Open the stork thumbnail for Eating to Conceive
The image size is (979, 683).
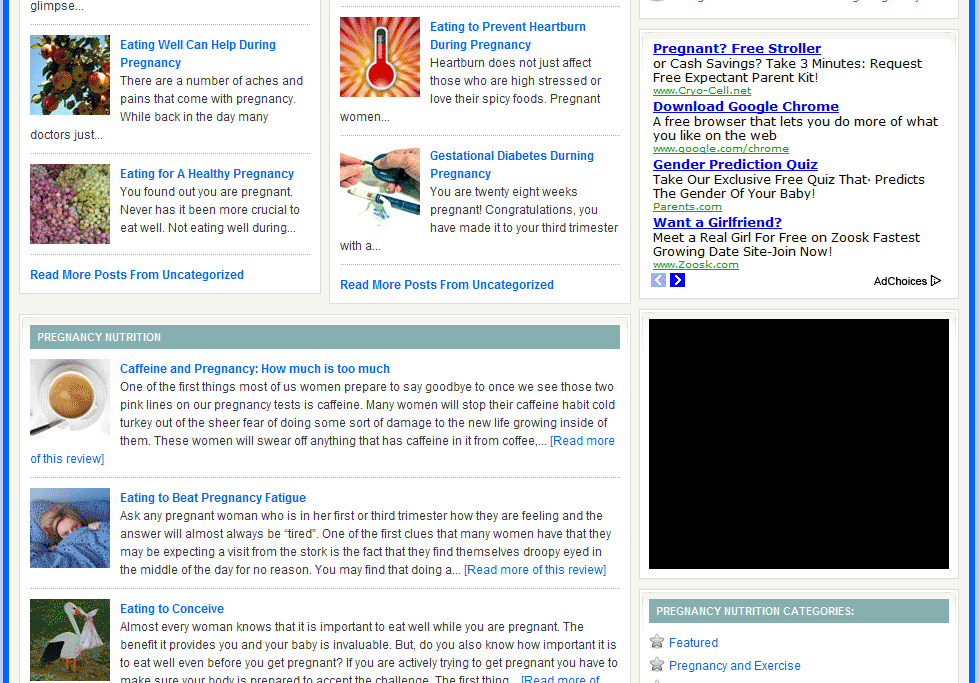pos(70,639)
